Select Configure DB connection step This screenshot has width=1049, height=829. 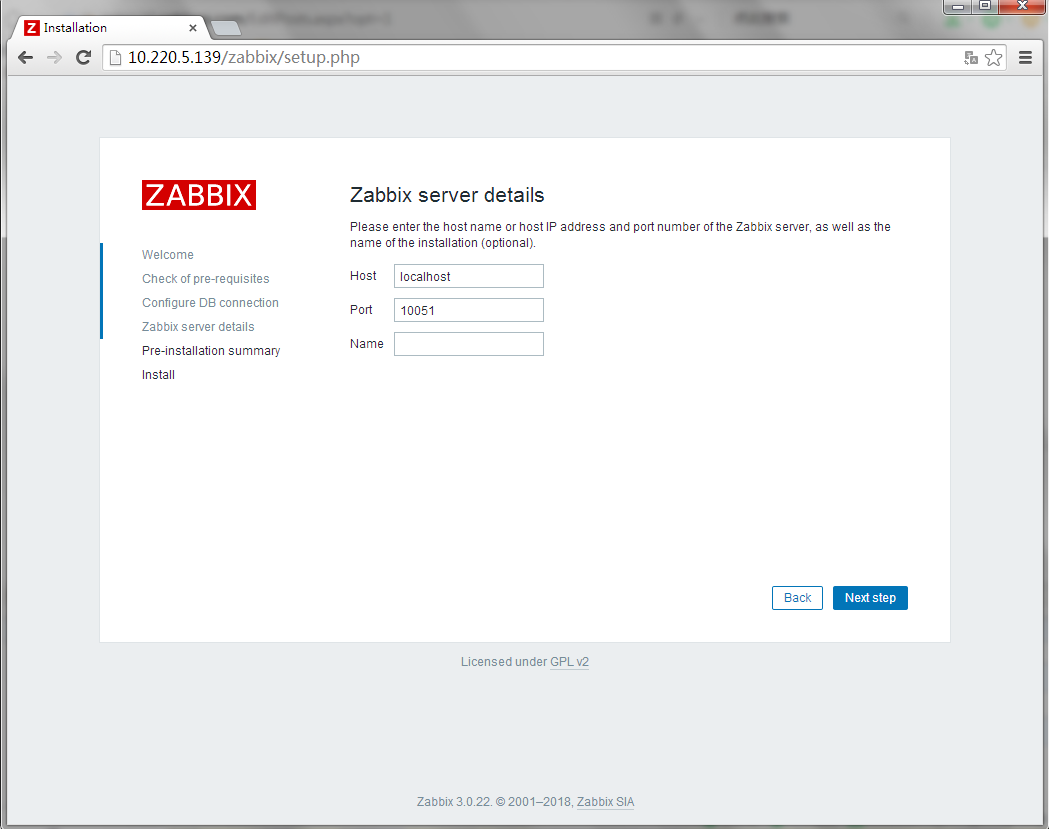click(210, 303)
